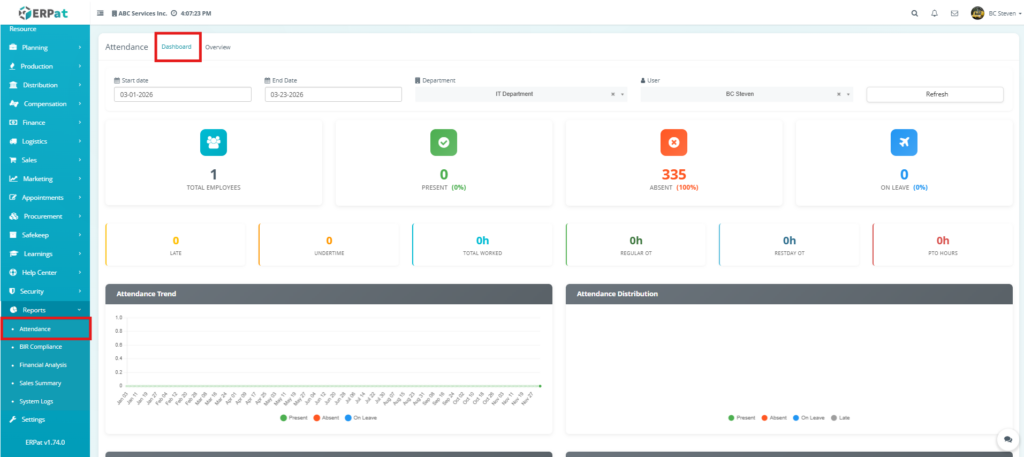Switch to the Overview tab
The image size is (1024, 457).
pos(217,47)
